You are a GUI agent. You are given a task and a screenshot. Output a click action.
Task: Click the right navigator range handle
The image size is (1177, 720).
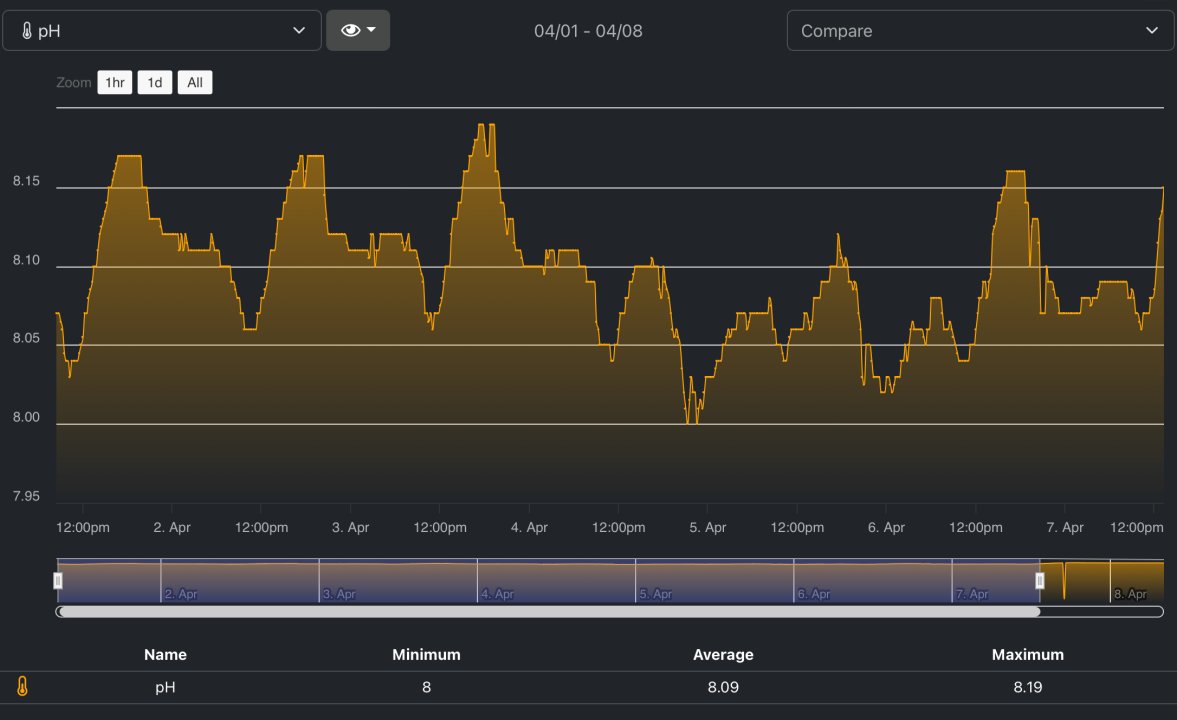point(1040,580)
